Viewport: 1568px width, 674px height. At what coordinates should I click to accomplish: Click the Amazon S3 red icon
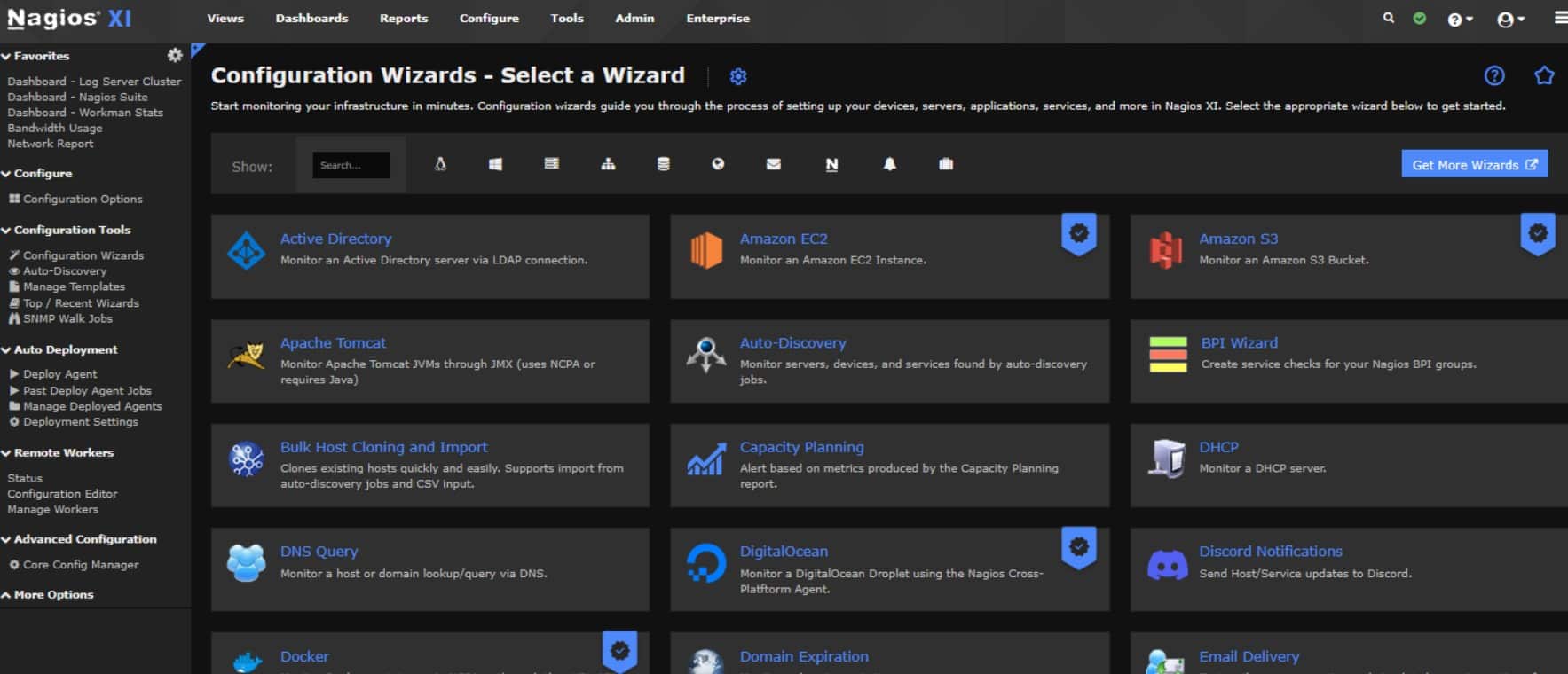[1165, 251]
